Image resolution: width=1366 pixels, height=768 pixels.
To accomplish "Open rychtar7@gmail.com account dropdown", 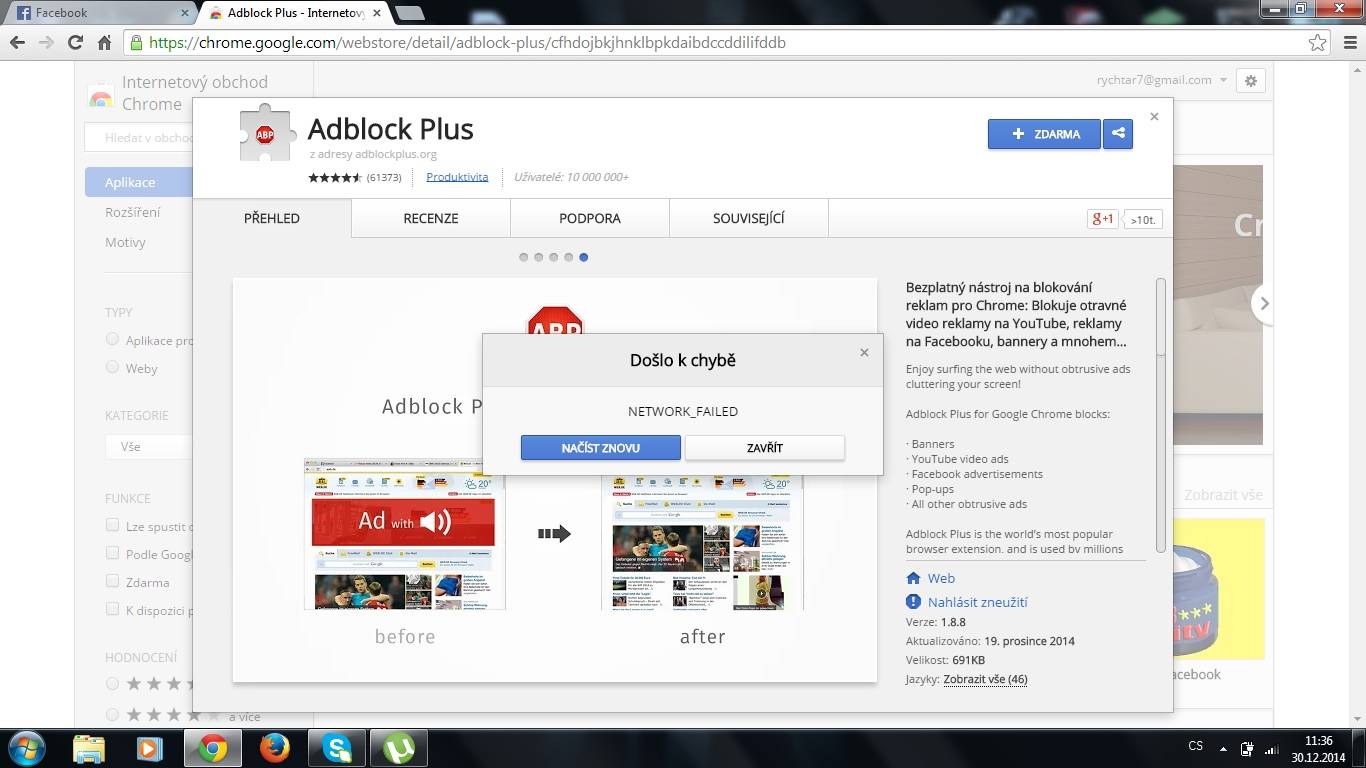I will click(x=1162, y=80).
